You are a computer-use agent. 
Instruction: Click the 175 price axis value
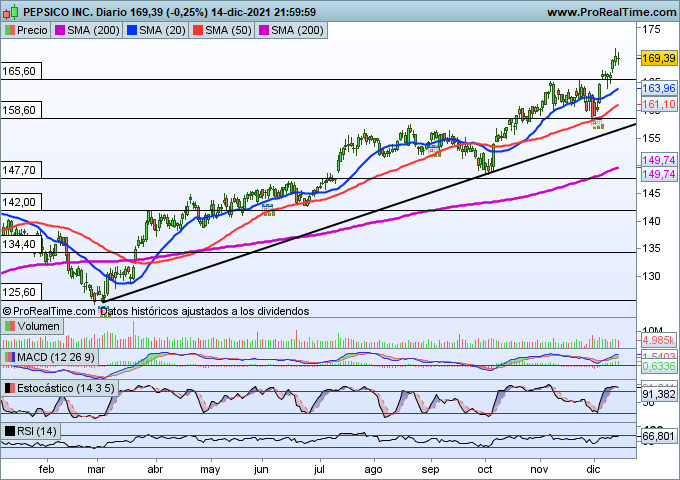click(x=652, y=29)
